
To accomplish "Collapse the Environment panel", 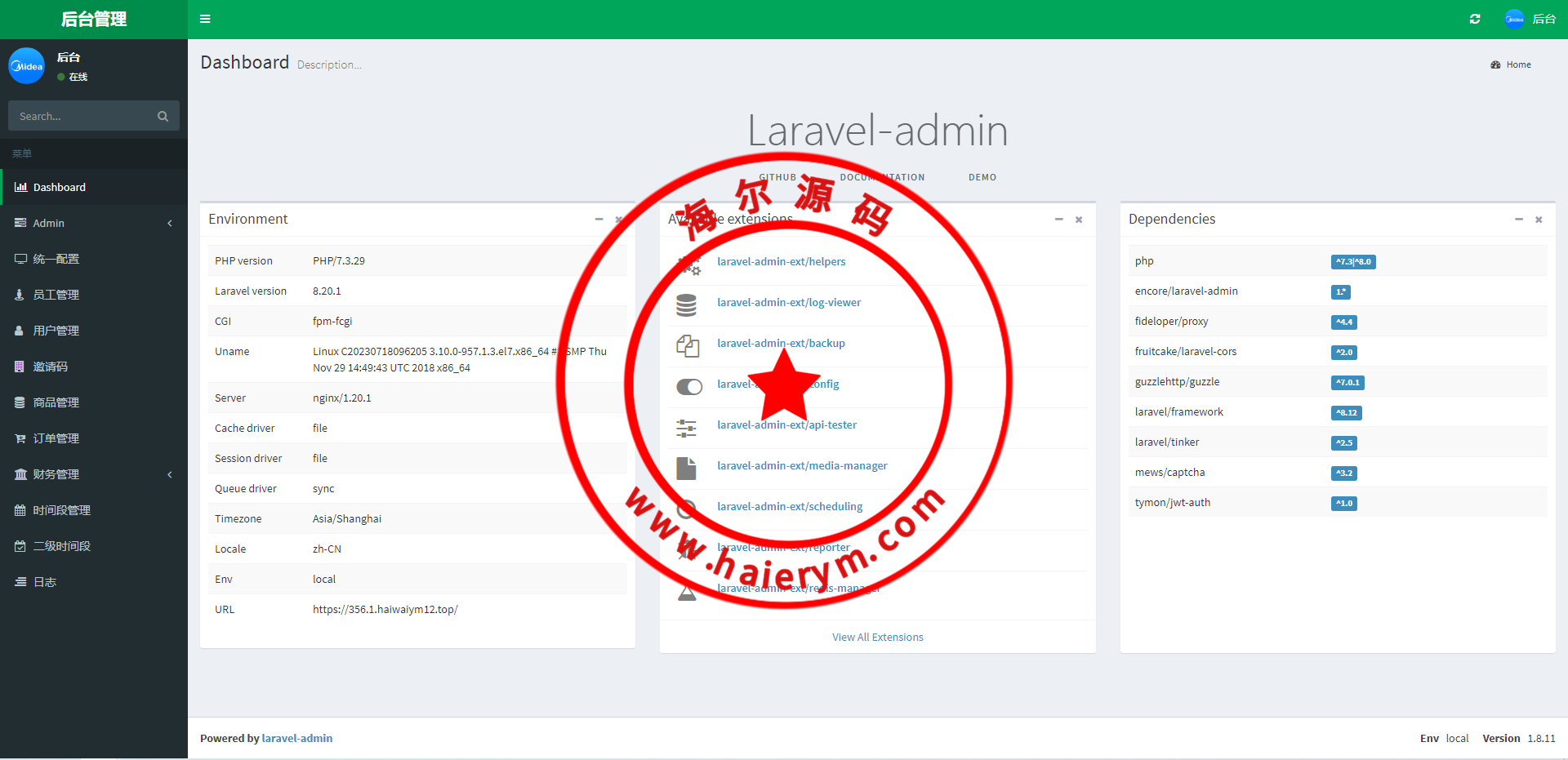I will [599, 220].
